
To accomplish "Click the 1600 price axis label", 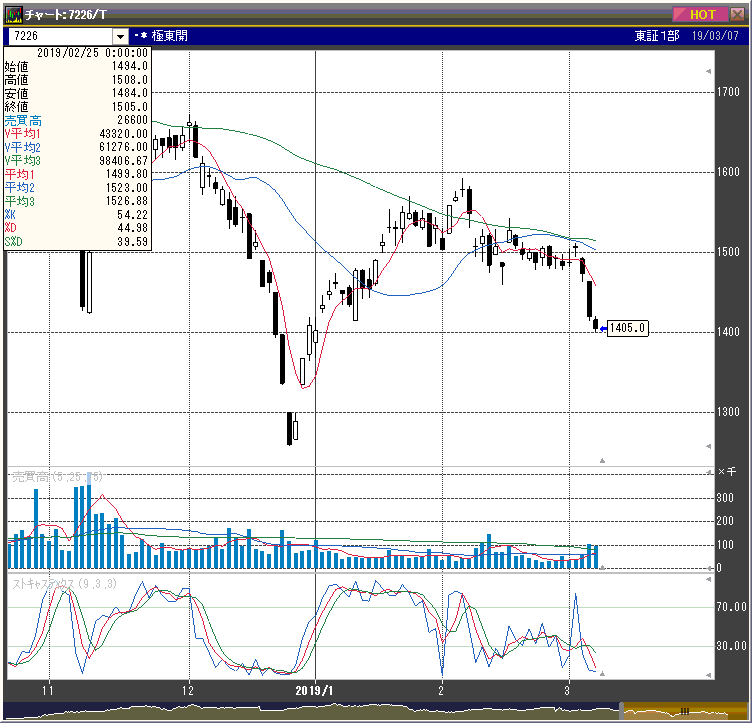I will click(x=728, y=172).
